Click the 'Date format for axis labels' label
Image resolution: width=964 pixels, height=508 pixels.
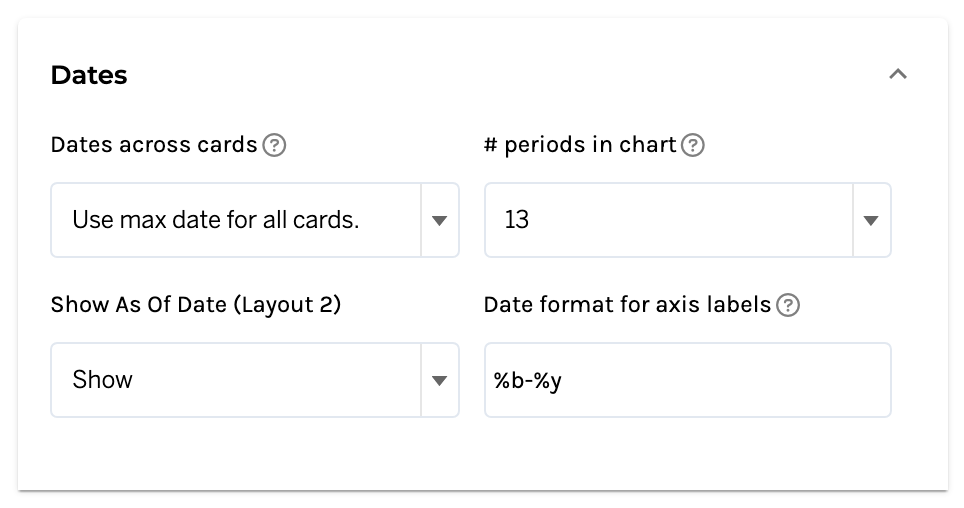coord(627,305)
